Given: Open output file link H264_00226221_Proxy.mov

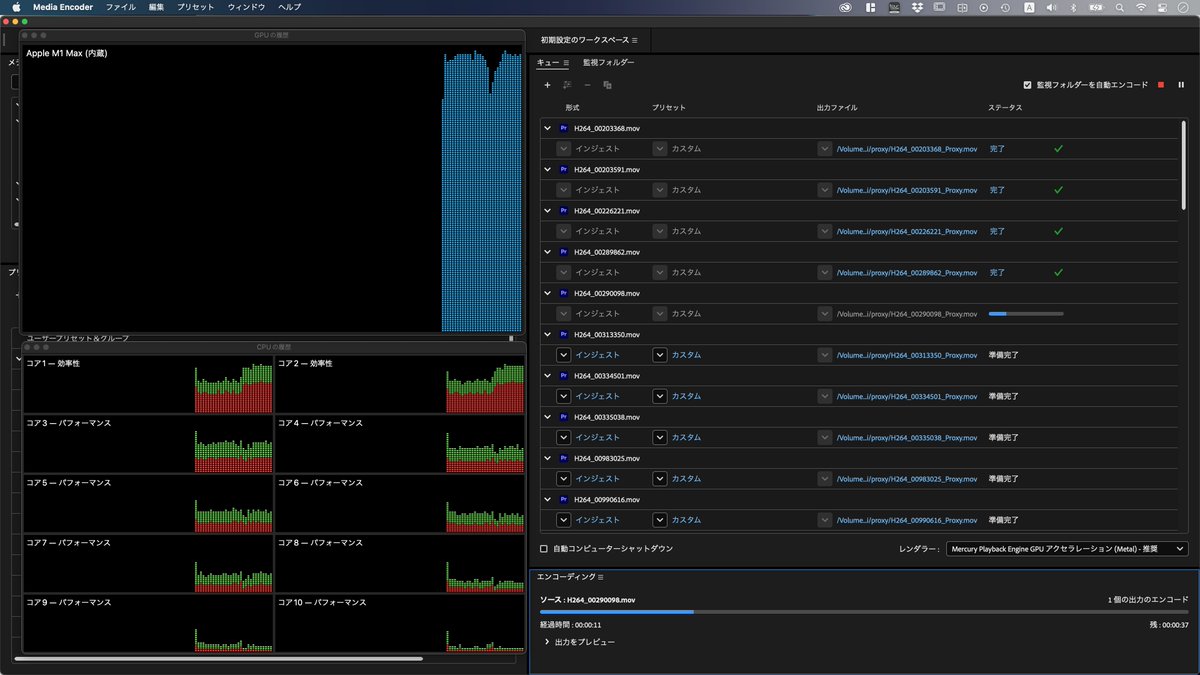Looking at the screenshot, I should [907, 231].
